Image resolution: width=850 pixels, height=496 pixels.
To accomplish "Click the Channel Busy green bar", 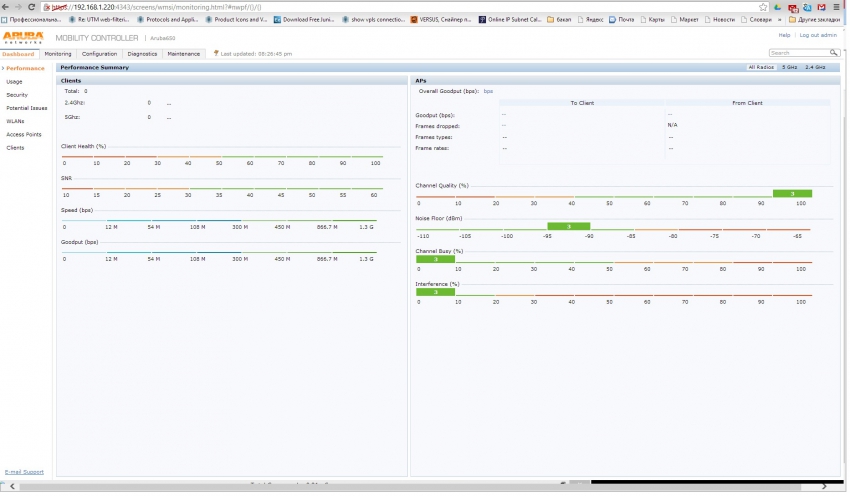I will pyautogui.click(x=437, y=260).
